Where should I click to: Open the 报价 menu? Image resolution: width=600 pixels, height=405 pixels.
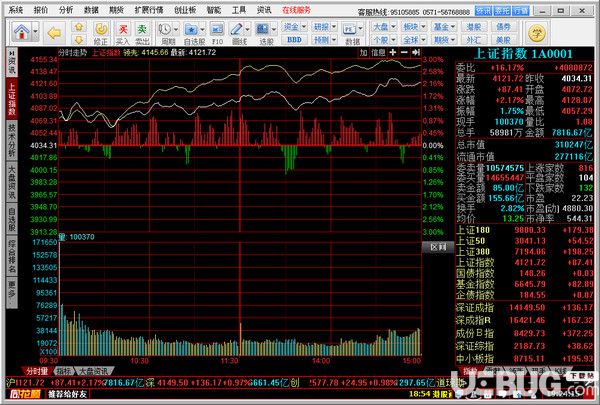[x=41, y=10]
